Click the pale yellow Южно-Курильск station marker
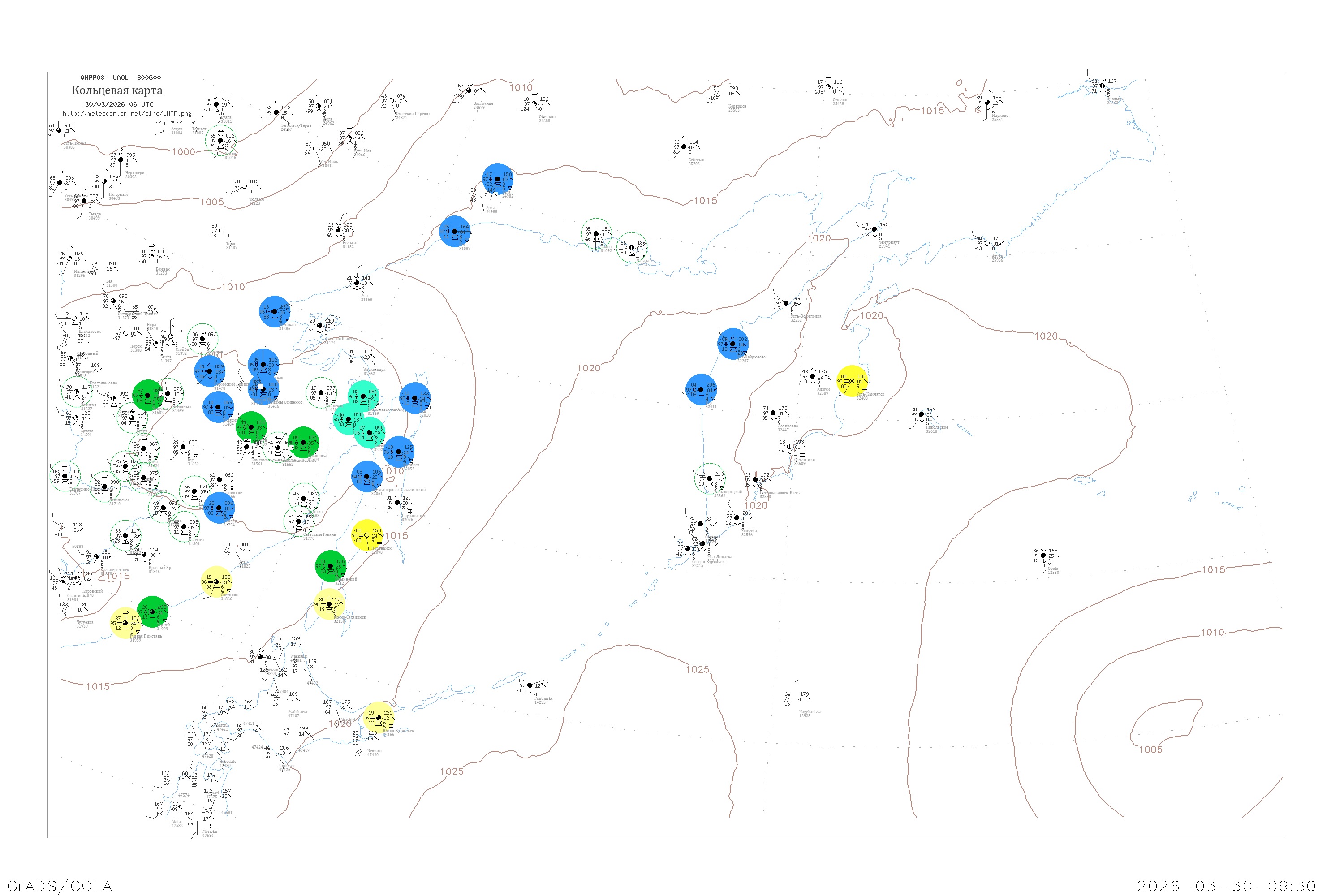The width and height of the screenshot is (1344, 896). (378, 718)
